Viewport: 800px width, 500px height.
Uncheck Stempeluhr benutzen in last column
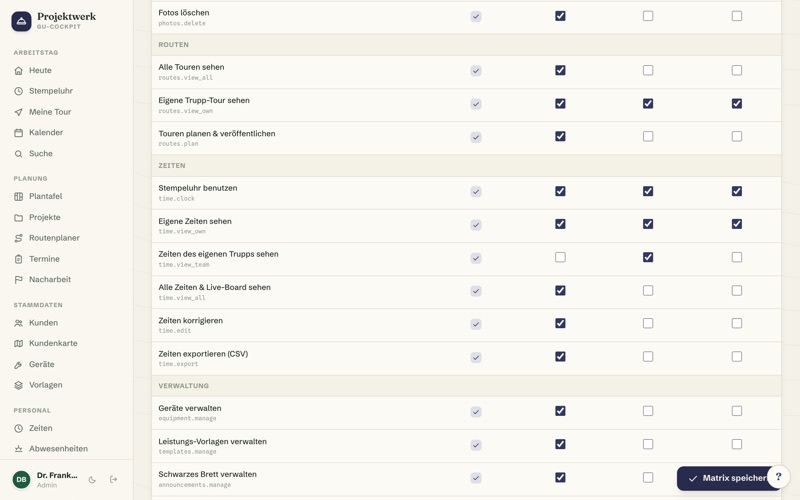pos(737,191)
